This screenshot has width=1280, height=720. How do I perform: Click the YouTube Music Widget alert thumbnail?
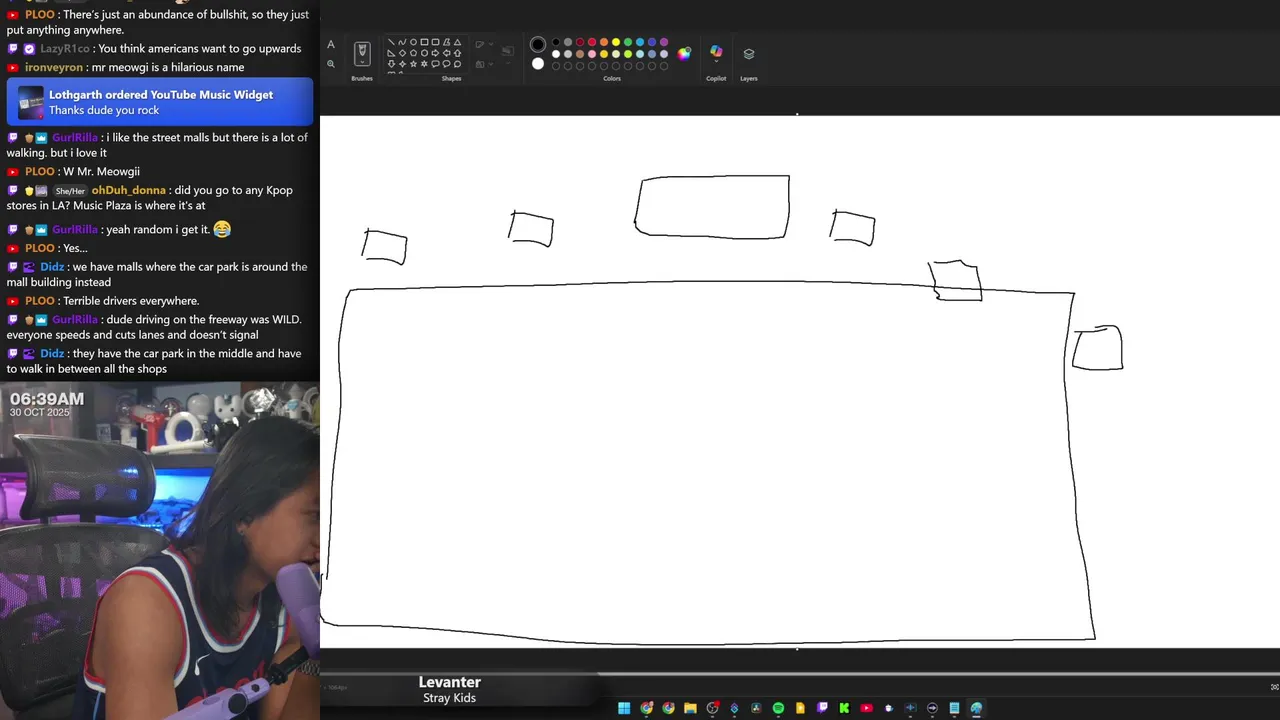(x=31, y=102)
